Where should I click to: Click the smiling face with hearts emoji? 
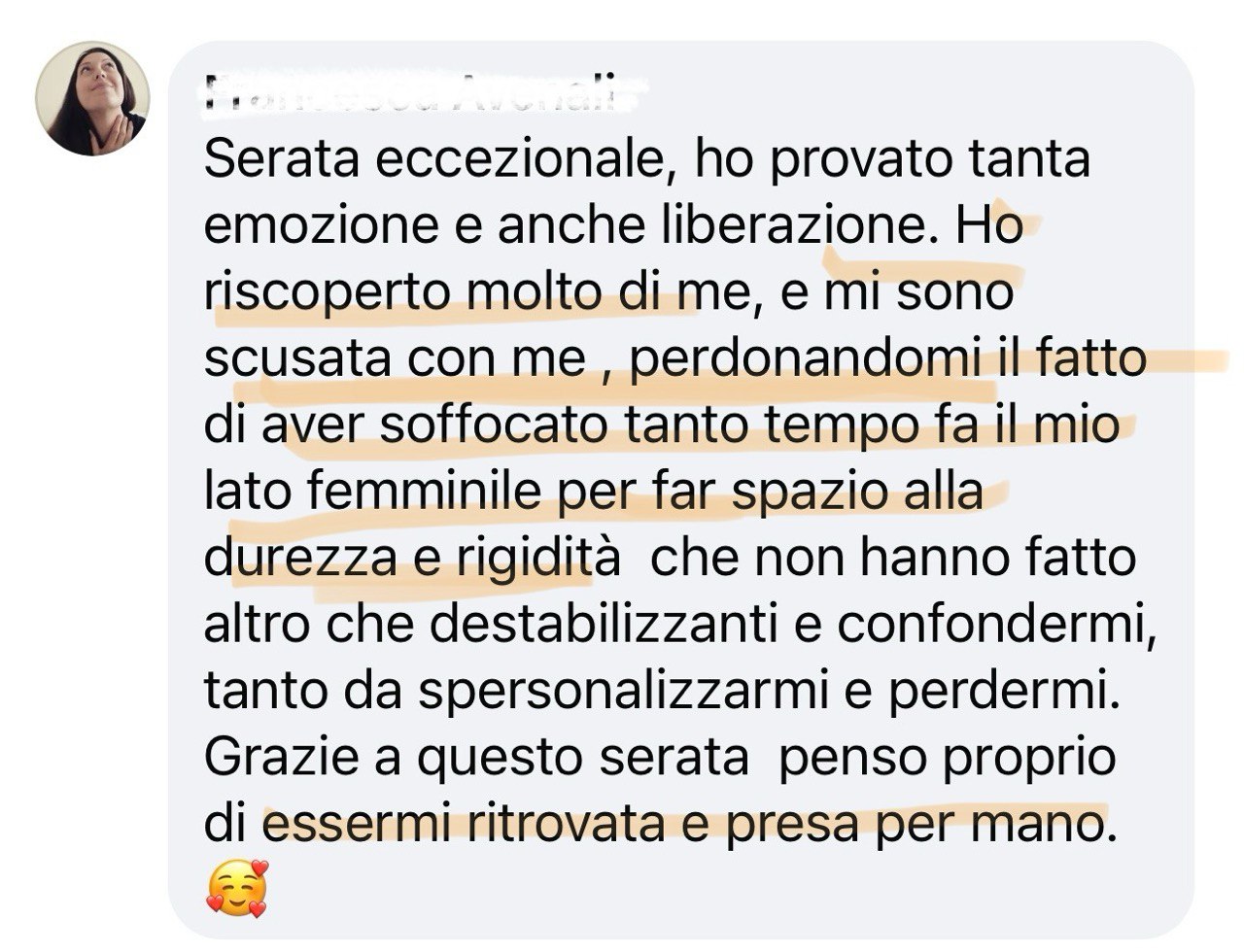[x=237, y=889]
